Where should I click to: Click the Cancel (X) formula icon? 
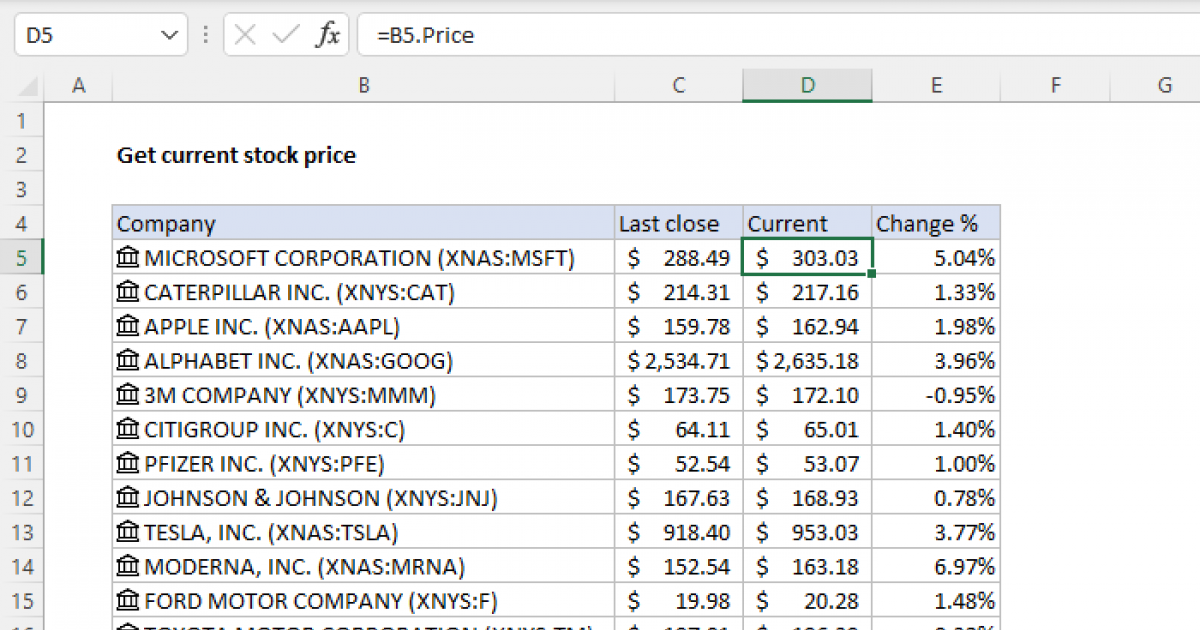[x=245, y=36]
